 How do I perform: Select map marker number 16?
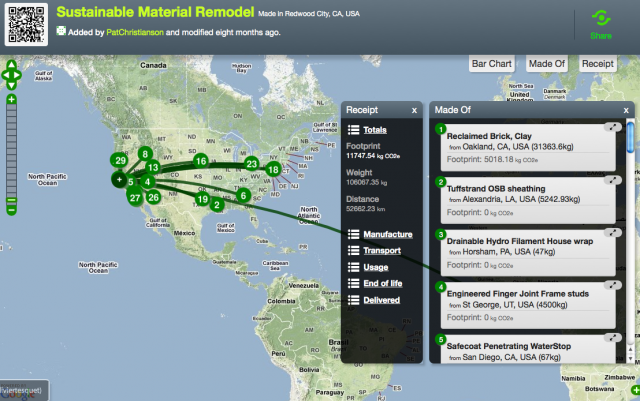[201, 160]
